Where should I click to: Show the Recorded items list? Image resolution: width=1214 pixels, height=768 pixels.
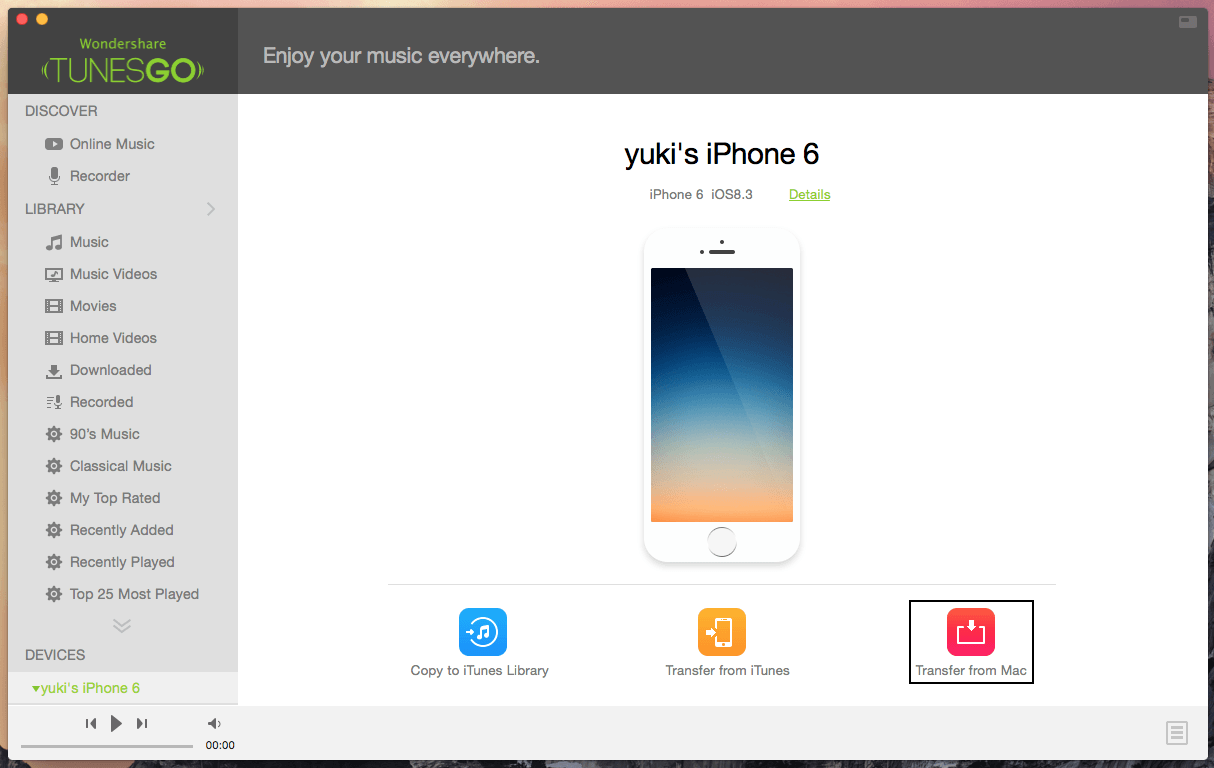89,402
